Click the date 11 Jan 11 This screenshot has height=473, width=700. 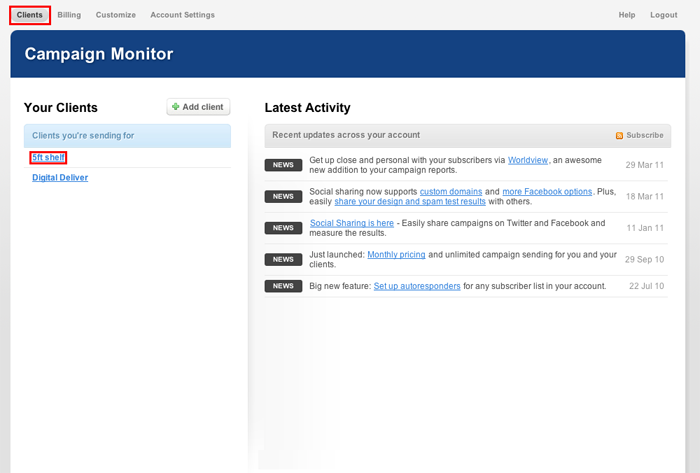coord(645,228)
